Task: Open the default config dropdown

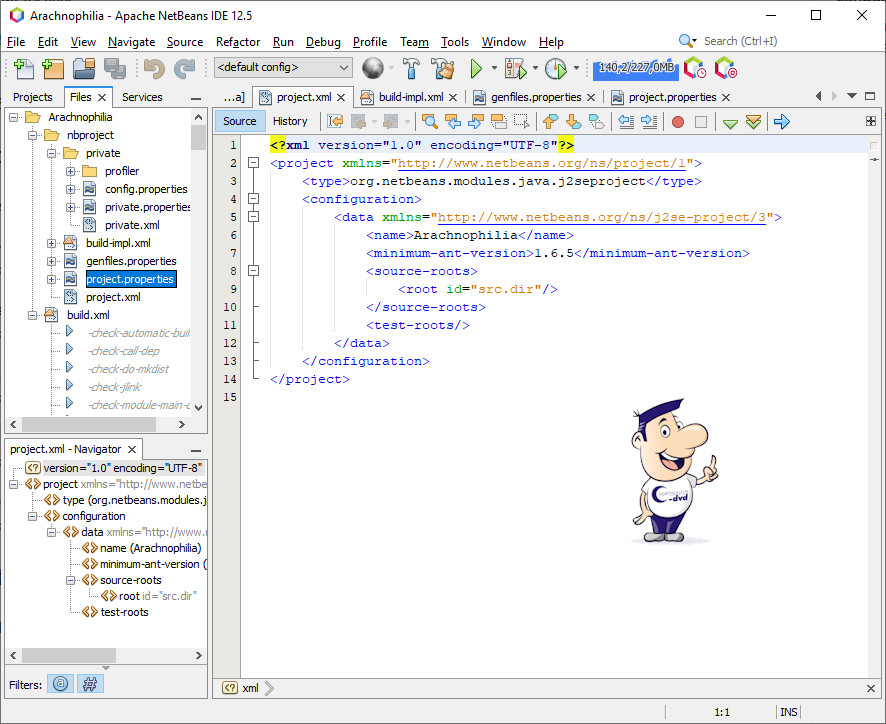Action: click(283, 68)
